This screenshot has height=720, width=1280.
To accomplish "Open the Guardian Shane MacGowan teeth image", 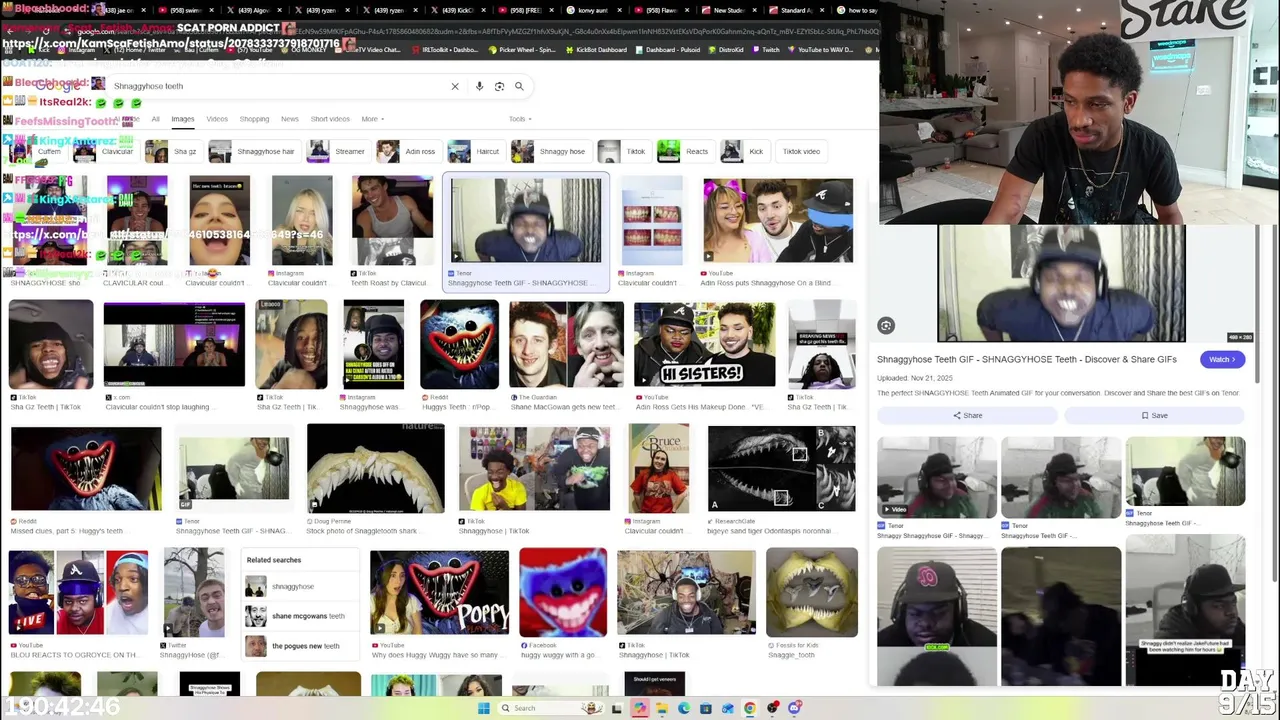I will tap(566, 344).
